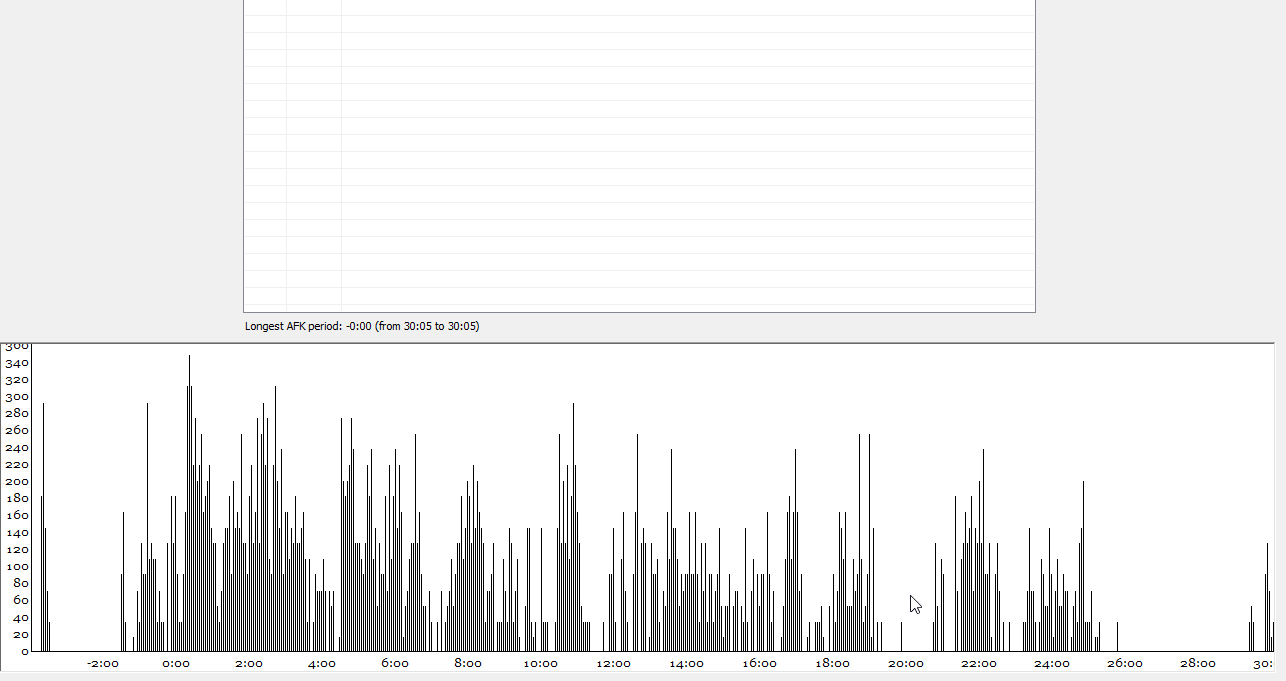This screenshot has height=681, width=1286.
Task: Select the tallest activity bar just after 0:00
Action: pyautogui.click(x=189, y=503)
